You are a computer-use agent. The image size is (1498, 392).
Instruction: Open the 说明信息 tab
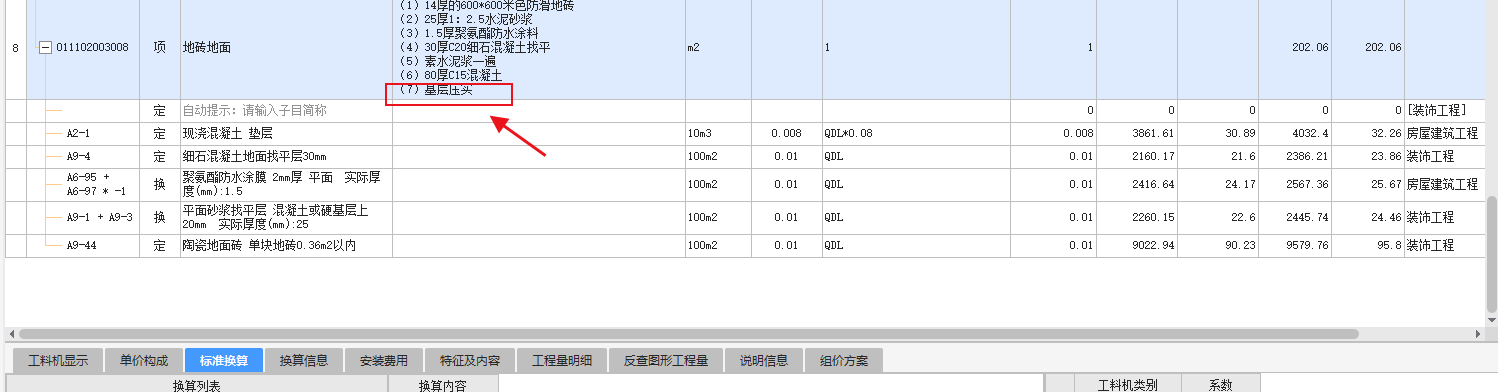[x=764, y=360]
